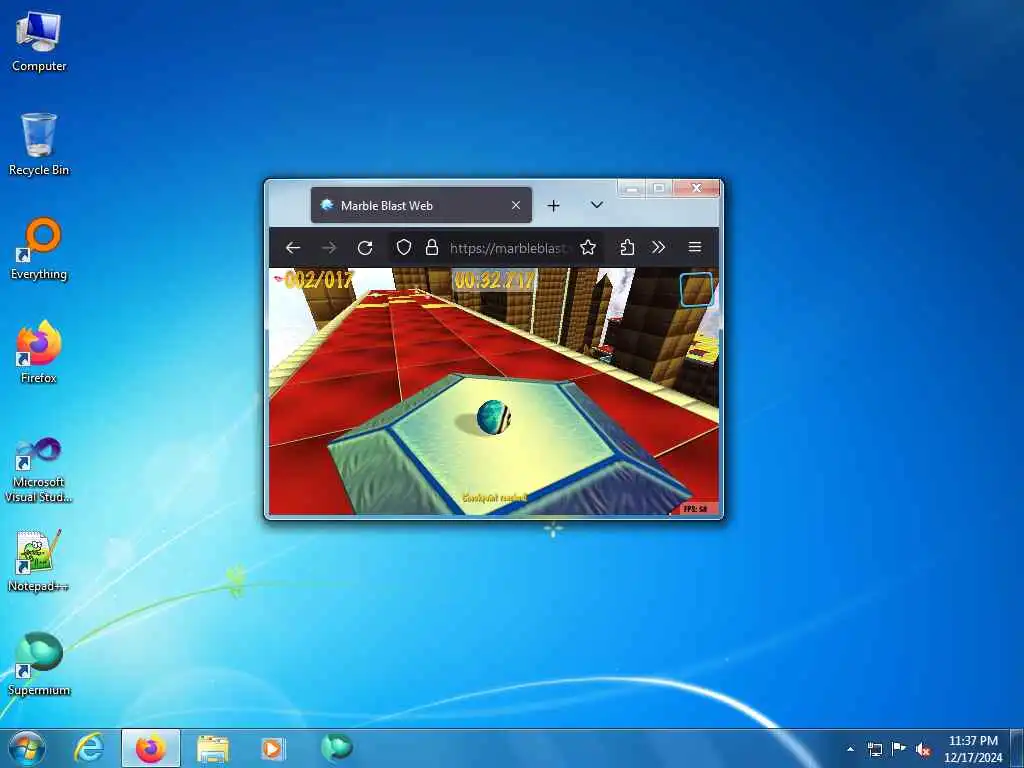Close the Marble Blast Web tab

pyautogui.click(x=516, y=205)
